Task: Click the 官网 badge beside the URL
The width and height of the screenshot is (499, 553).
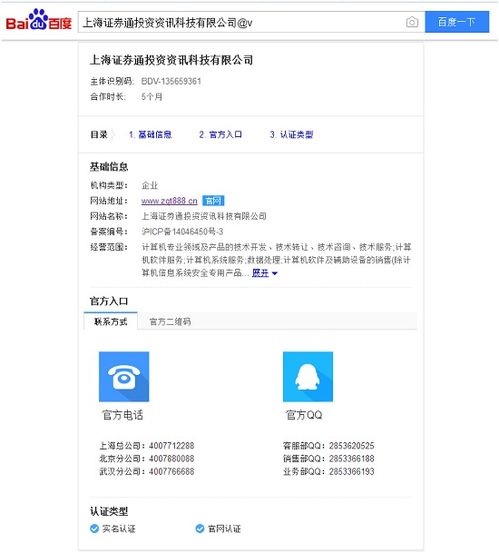Action: click(x=213, y=201)
